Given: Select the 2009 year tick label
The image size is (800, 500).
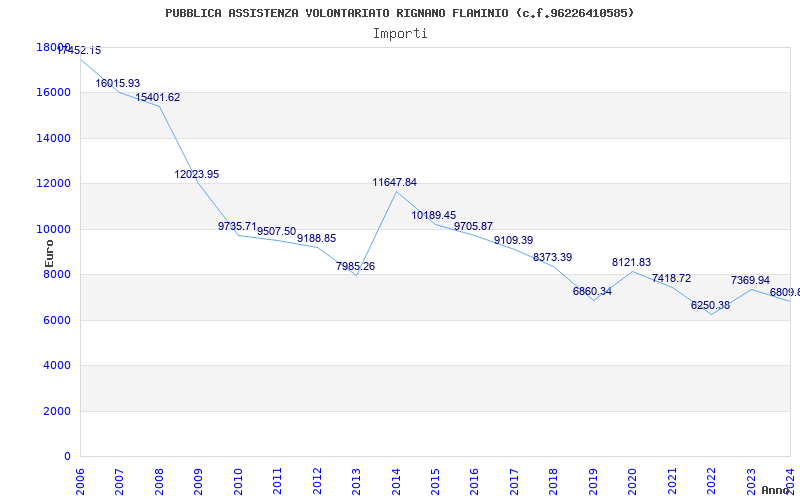Looking at the screenshot, I should (198, 480).
